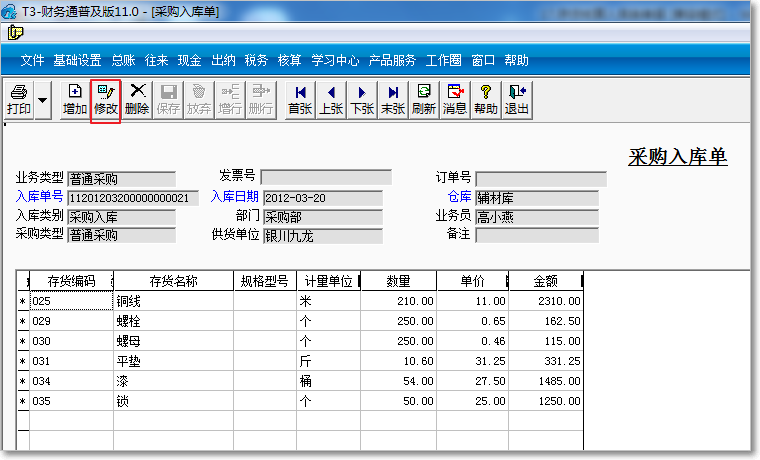Image resolution: width=760 pixels, height=460 pixels.
Task: Open the 工作圈 menu
Action: tap(443, 61)
